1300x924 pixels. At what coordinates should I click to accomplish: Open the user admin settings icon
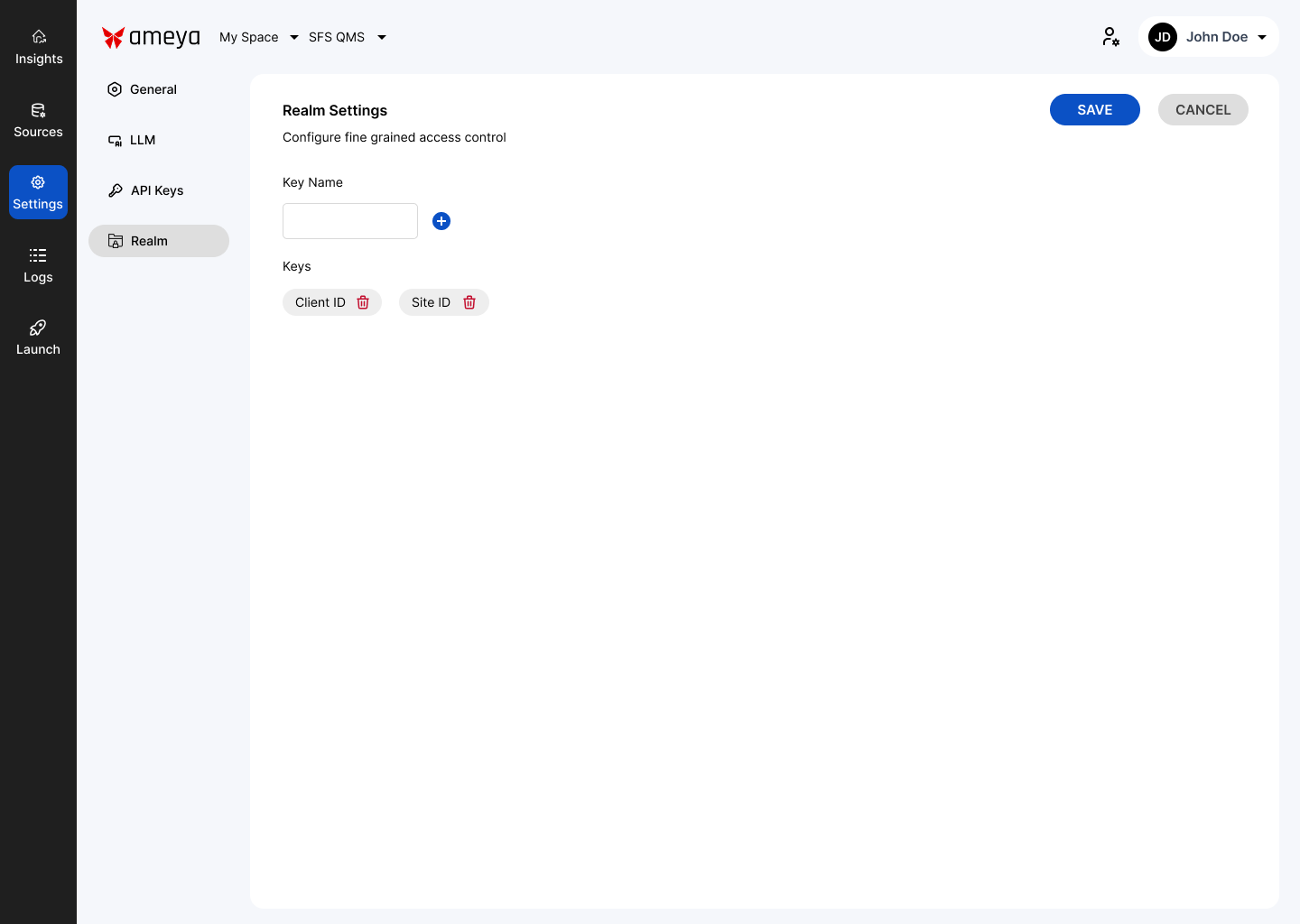click(x=1110, y=37)
